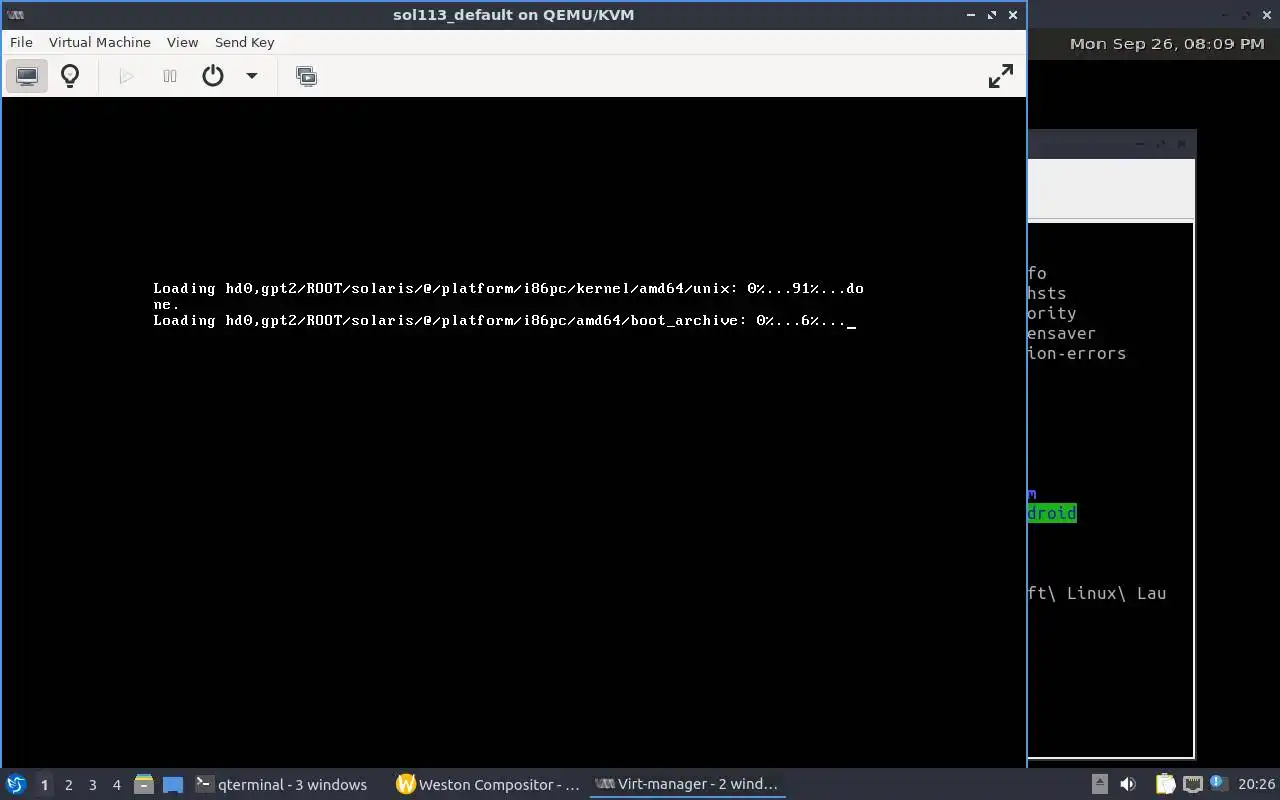Click inside the VM console display
The width and height of the screenshot is (1280, 800).
tap(513, 431)
